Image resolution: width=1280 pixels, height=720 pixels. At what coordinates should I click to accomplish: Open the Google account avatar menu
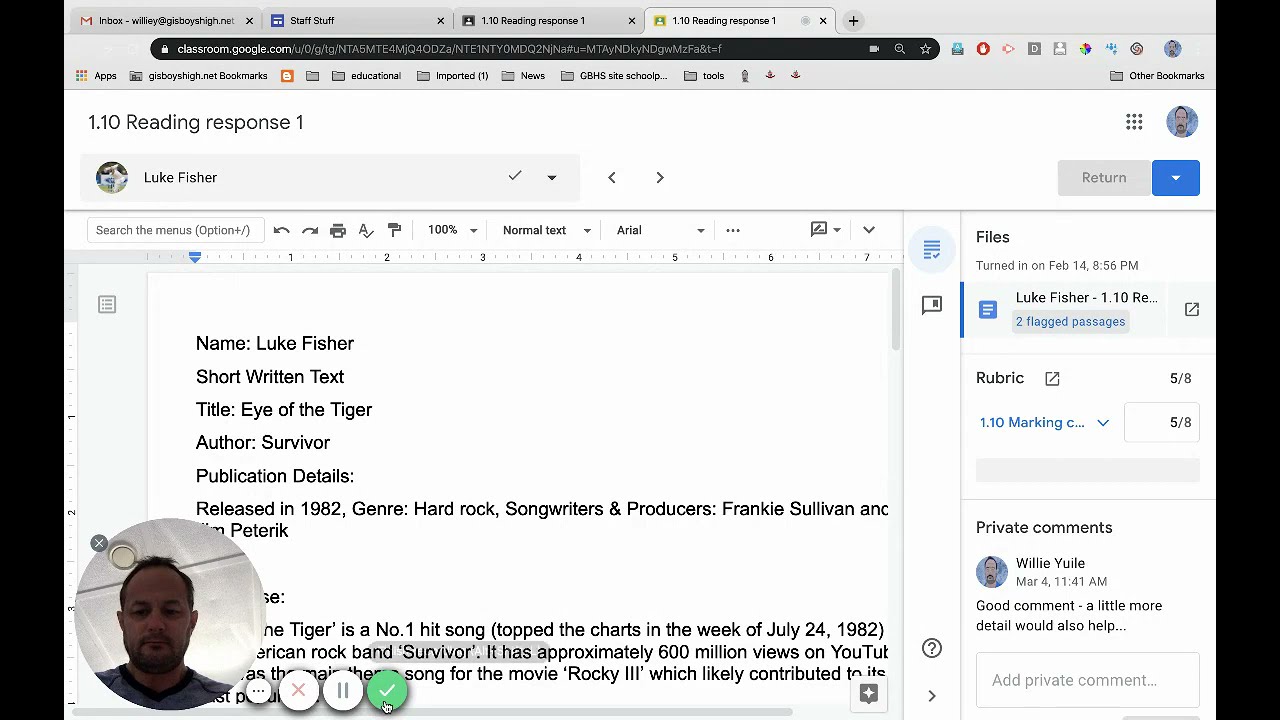[x=1182, y=122]
